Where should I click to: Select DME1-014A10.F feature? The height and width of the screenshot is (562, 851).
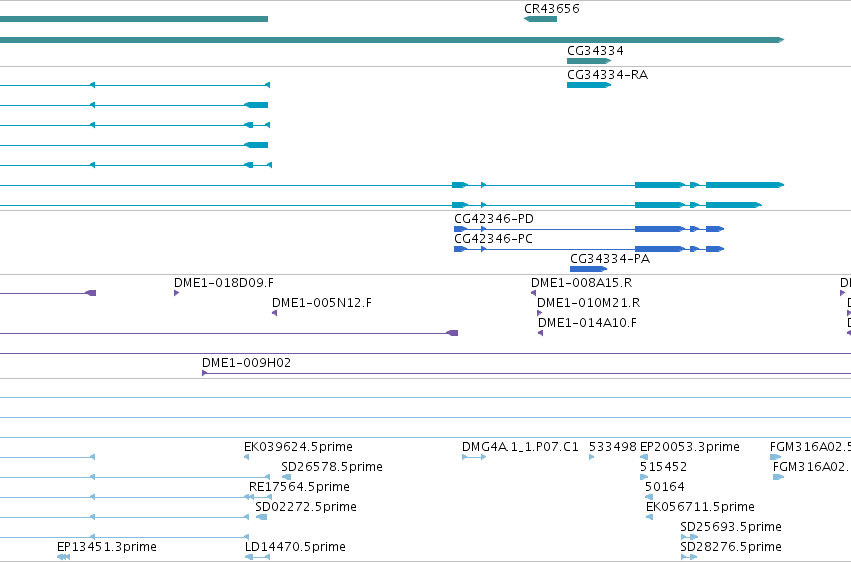[541, 333]
